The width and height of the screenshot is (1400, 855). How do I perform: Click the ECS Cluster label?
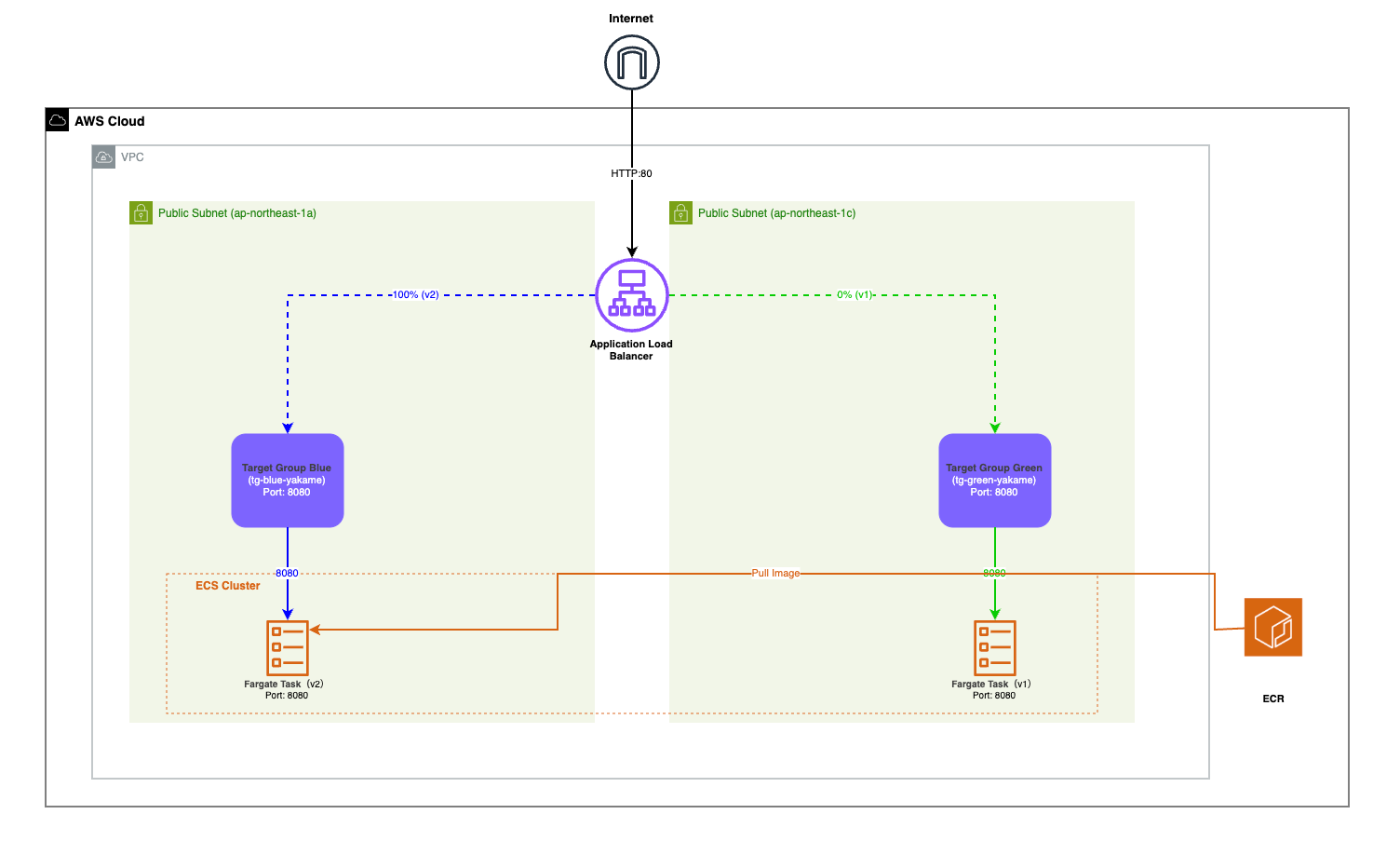tap(228, 586)
